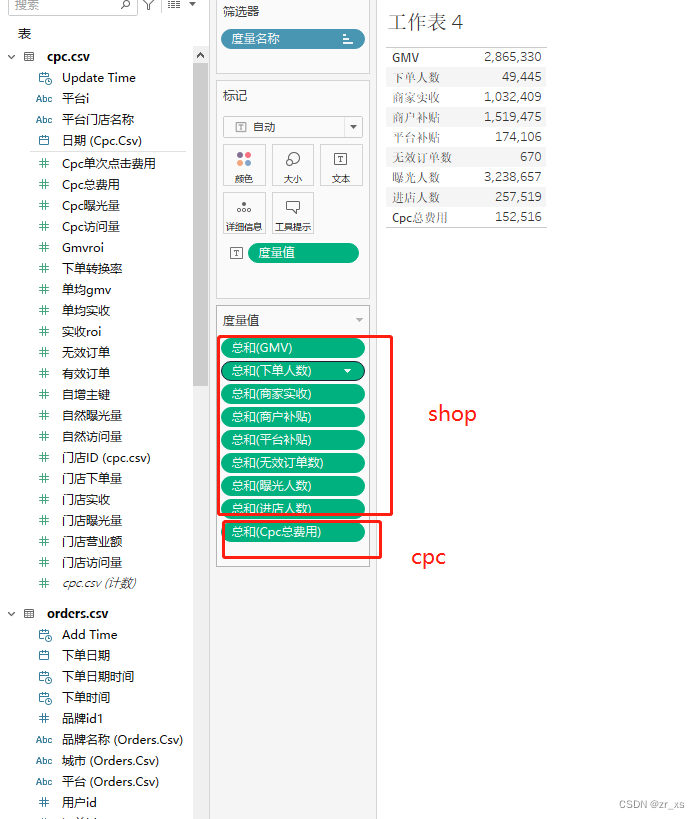The image size is (700, 819).
Task: Select the 平台 (Orders.Csv) field
Action: pyautogui.click(x=110, y=781)
